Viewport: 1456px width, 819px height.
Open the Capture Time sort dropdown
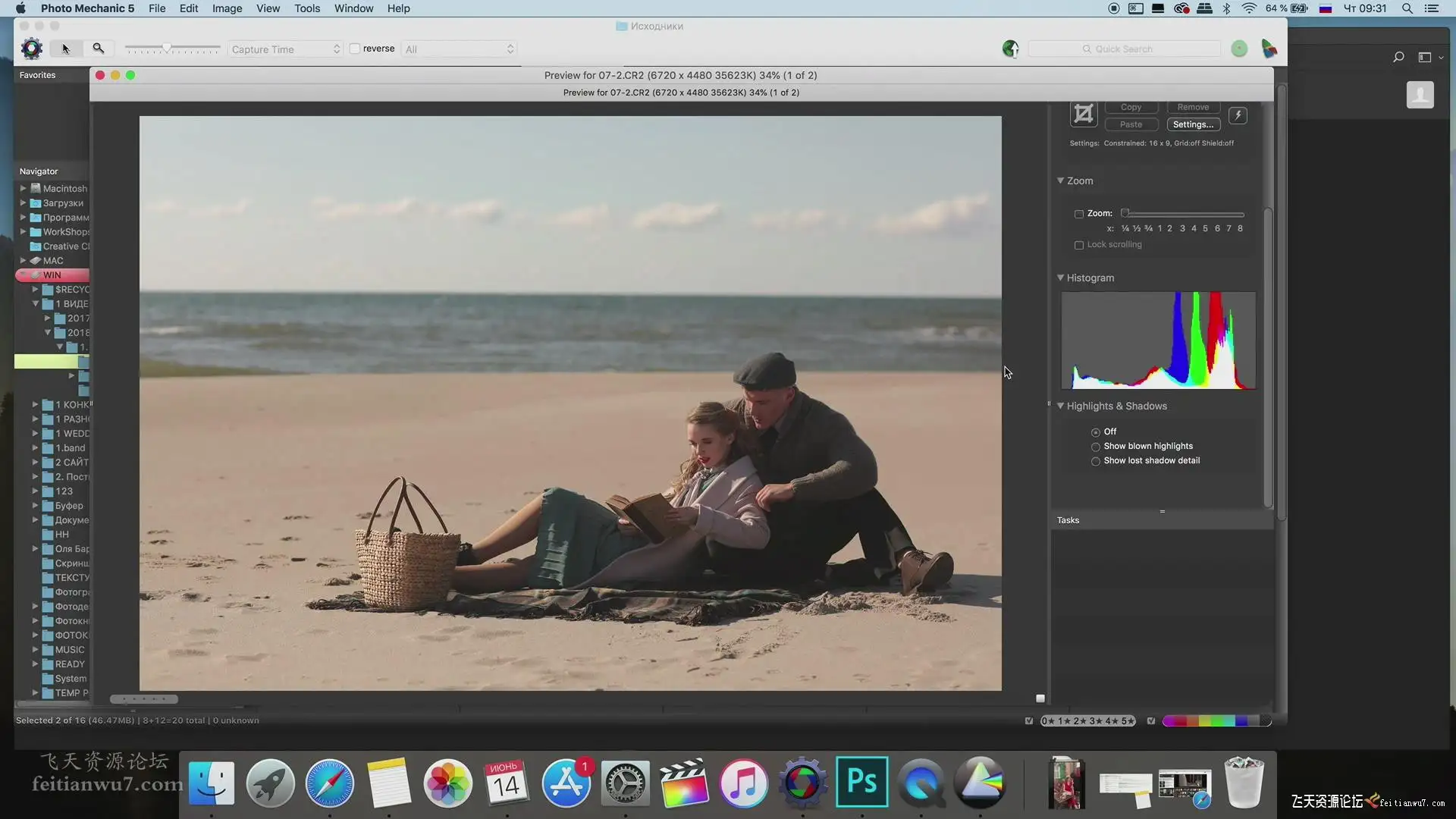tap(285, 49)
